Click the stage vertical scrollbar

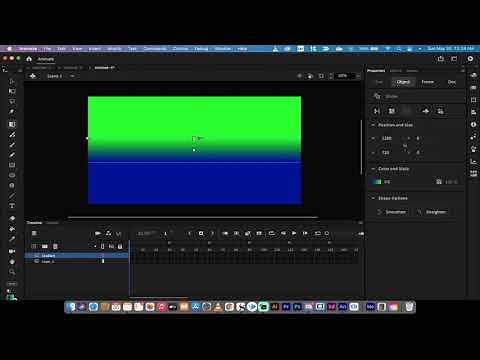point(361,147)
